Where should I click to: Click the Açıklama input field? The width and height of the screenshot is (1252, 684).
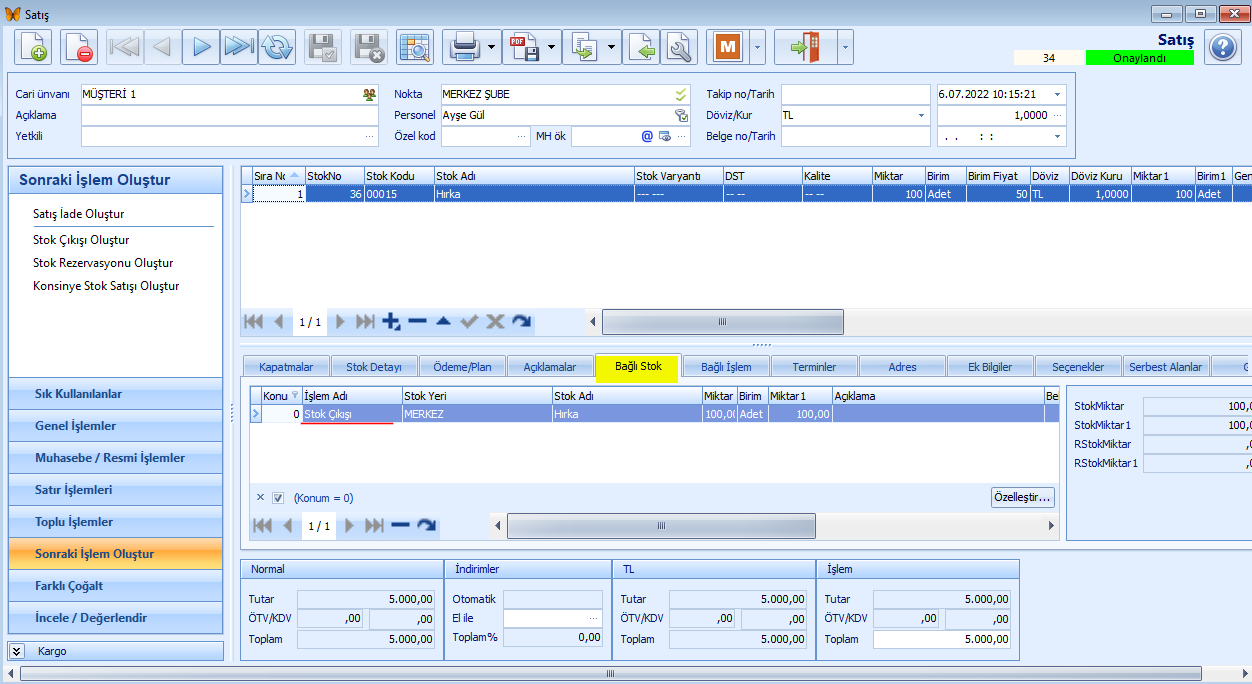point(230,115)
